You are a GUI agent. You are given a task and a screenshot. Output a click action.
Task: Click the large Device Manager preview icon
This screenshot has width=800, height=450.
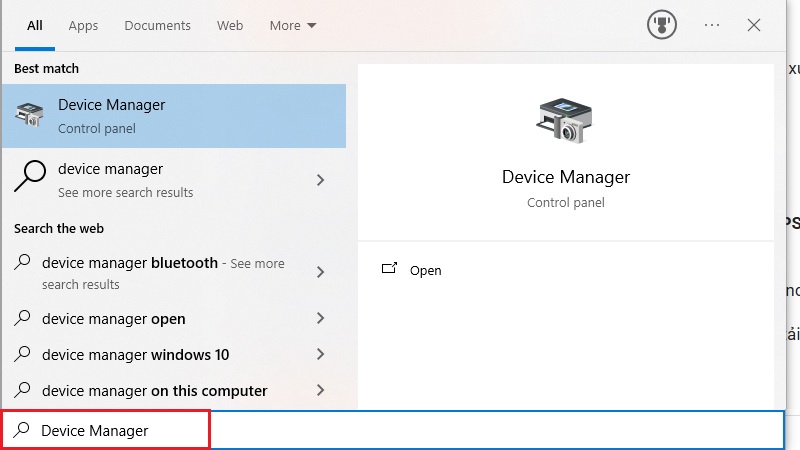click(x=564, y=121)
